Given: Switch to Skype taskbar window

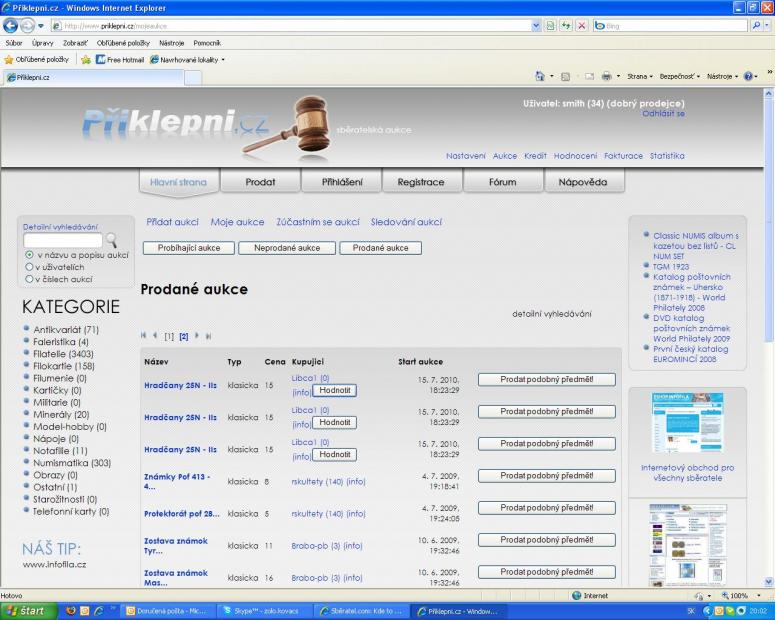Looking at the screenshot, I should (265, 611).
